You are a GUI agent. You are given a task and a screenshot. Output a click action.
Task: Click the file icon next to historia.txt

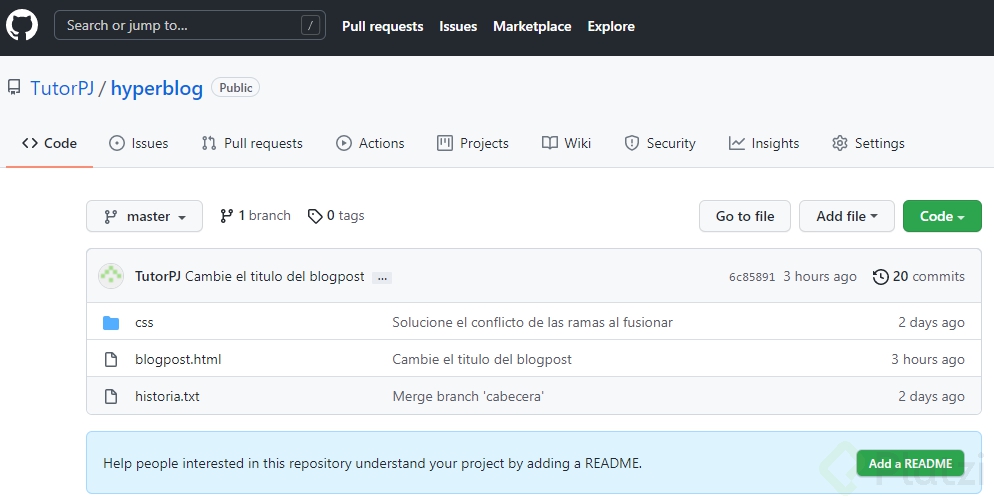[111, 396]
